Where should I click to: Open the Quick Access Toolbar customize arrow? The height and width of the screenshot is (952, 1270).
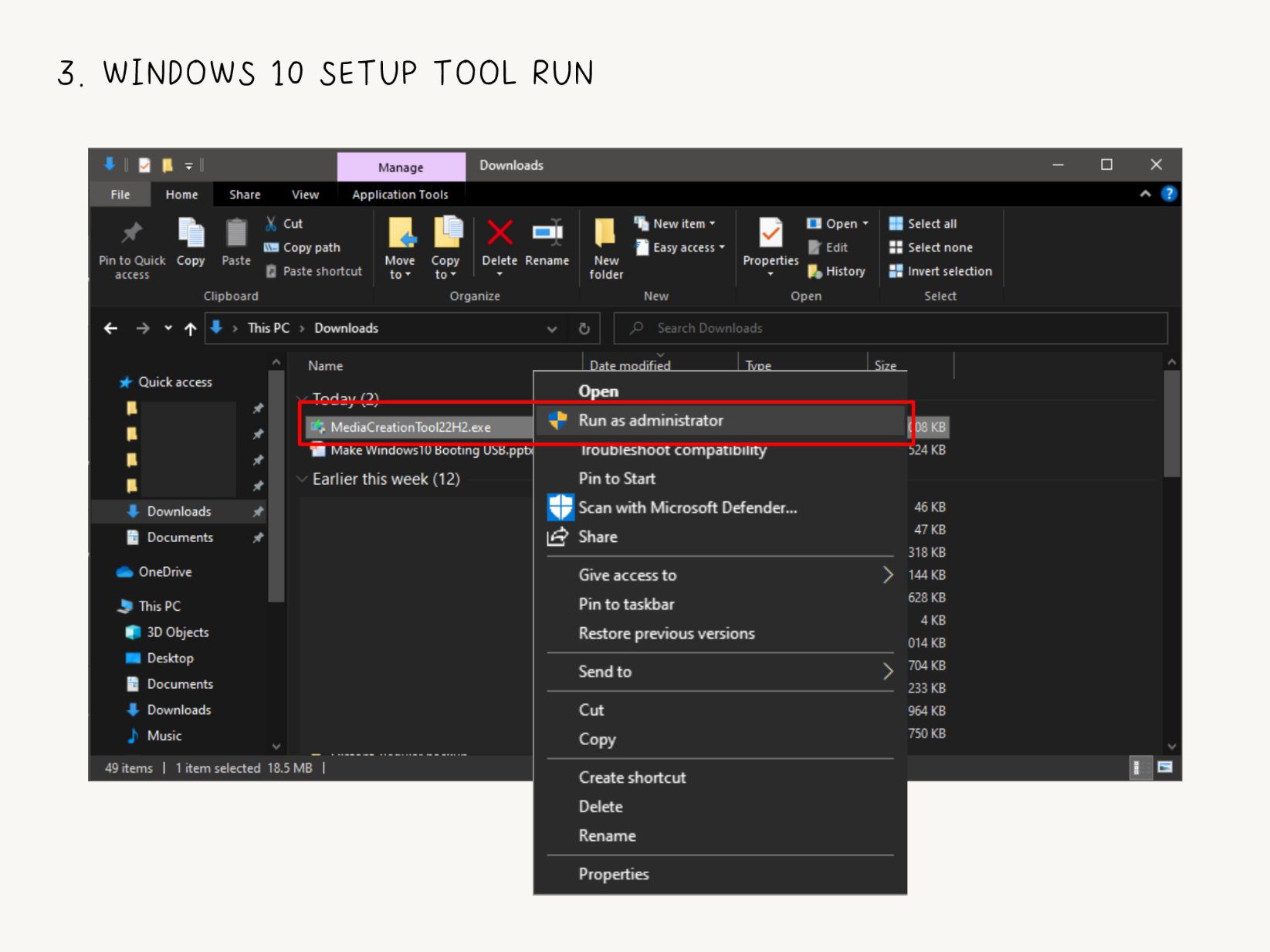188,165
